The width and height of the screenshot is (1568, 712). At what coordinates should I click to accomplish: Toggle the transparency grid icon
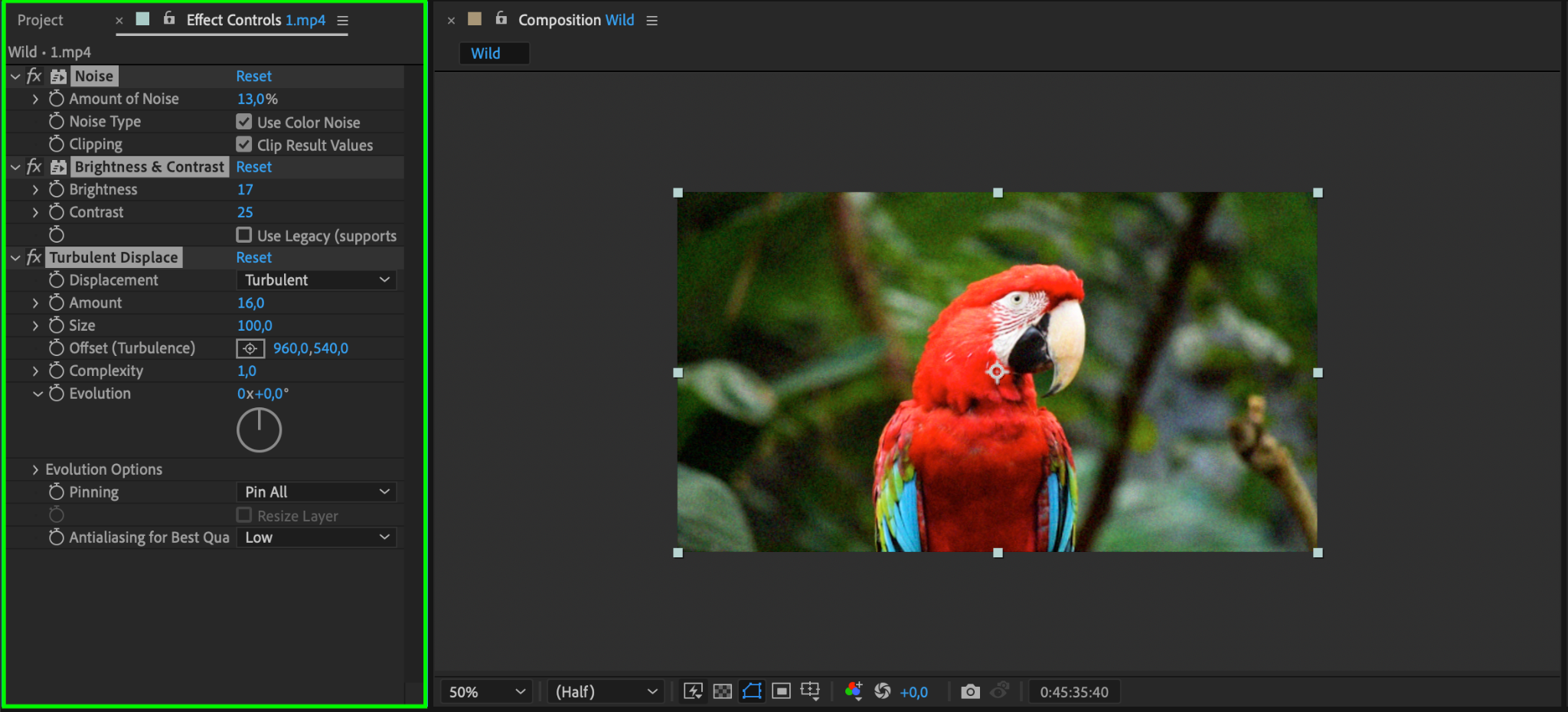[722, 691]
